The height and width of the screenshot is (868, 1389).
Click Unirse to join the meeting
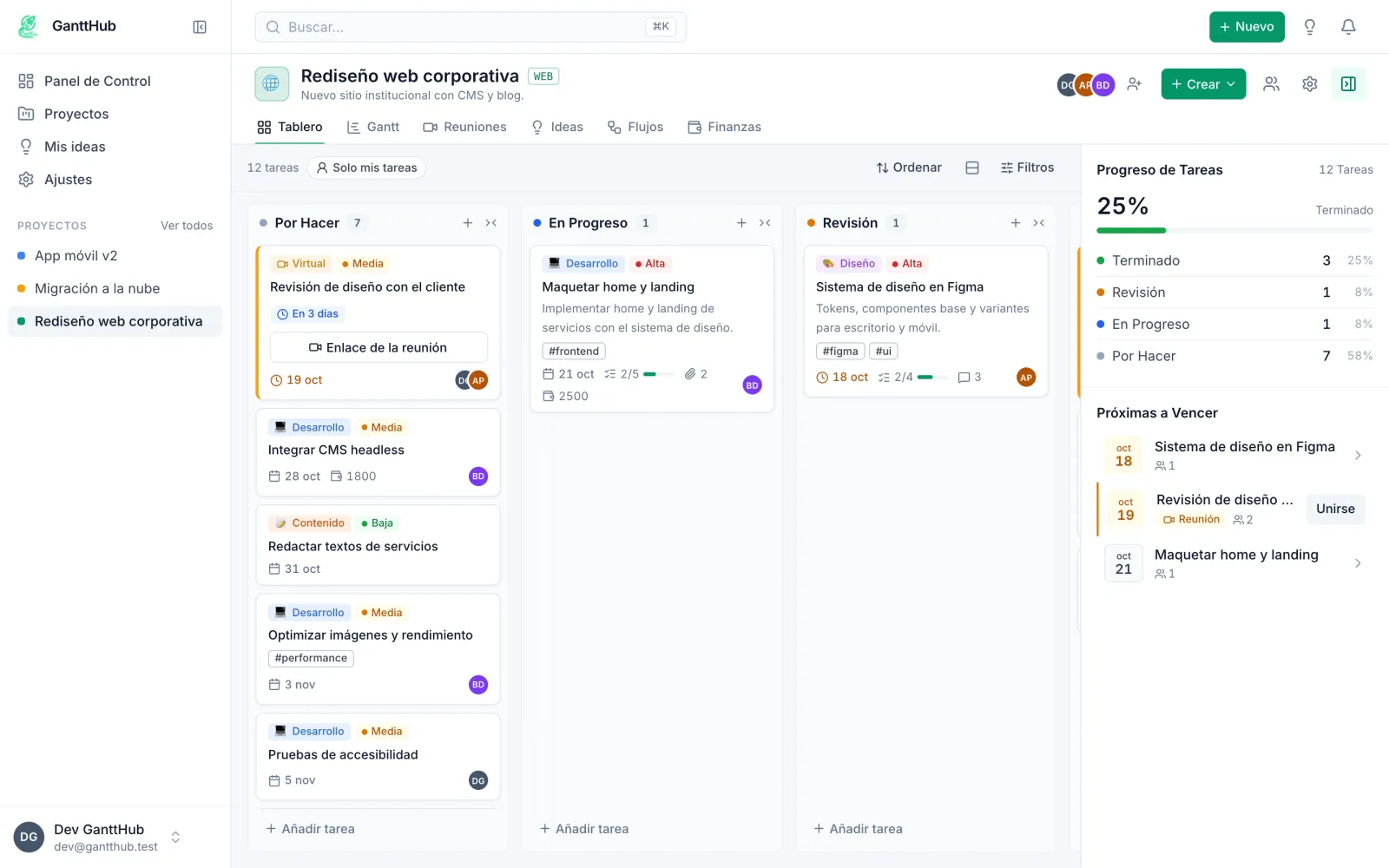click(1335, 509)
